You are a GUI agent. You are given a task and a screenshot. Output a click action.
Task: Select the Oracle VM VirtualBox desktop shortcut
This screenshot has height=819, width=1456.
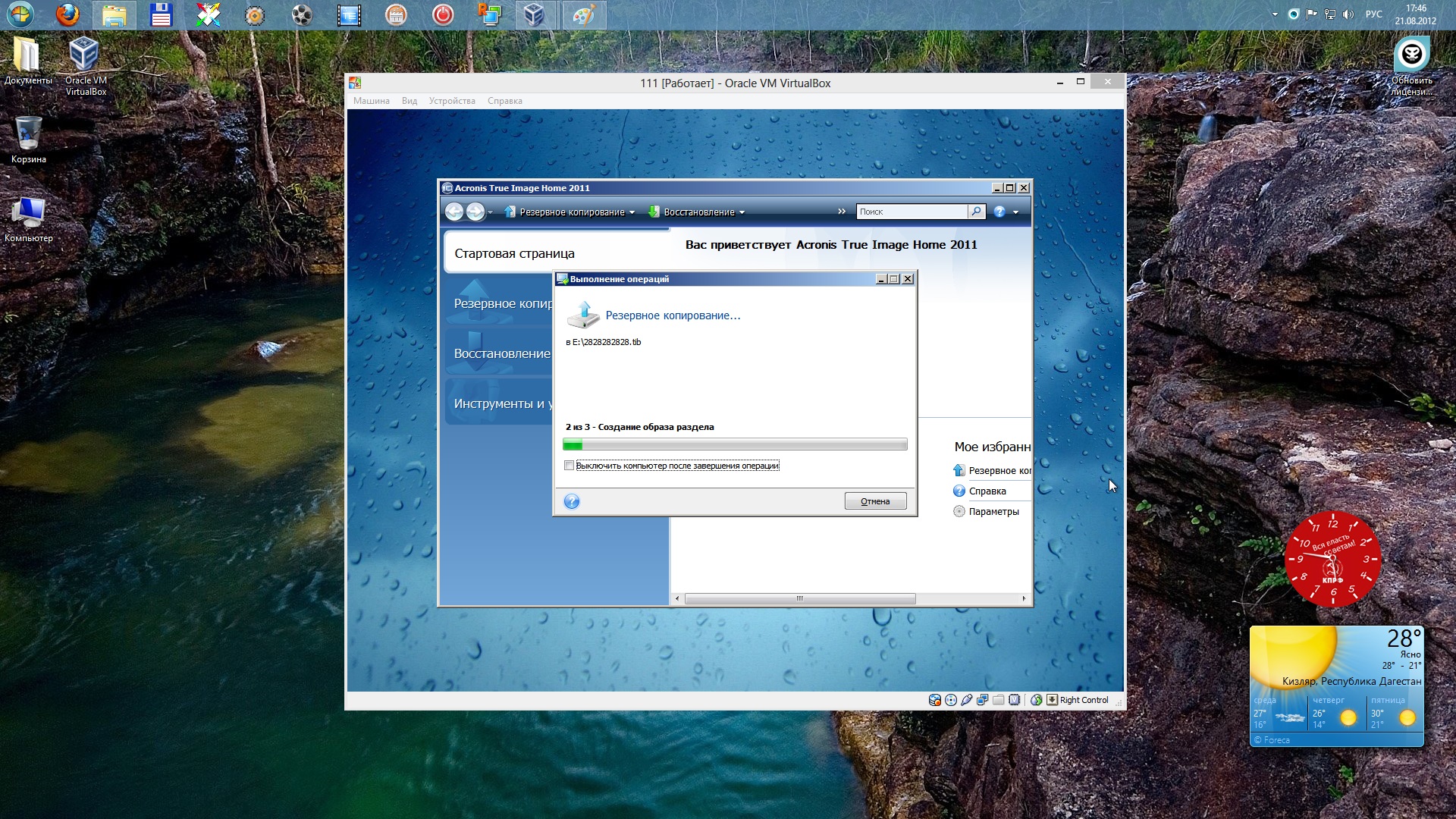click(x=85, y=67)
